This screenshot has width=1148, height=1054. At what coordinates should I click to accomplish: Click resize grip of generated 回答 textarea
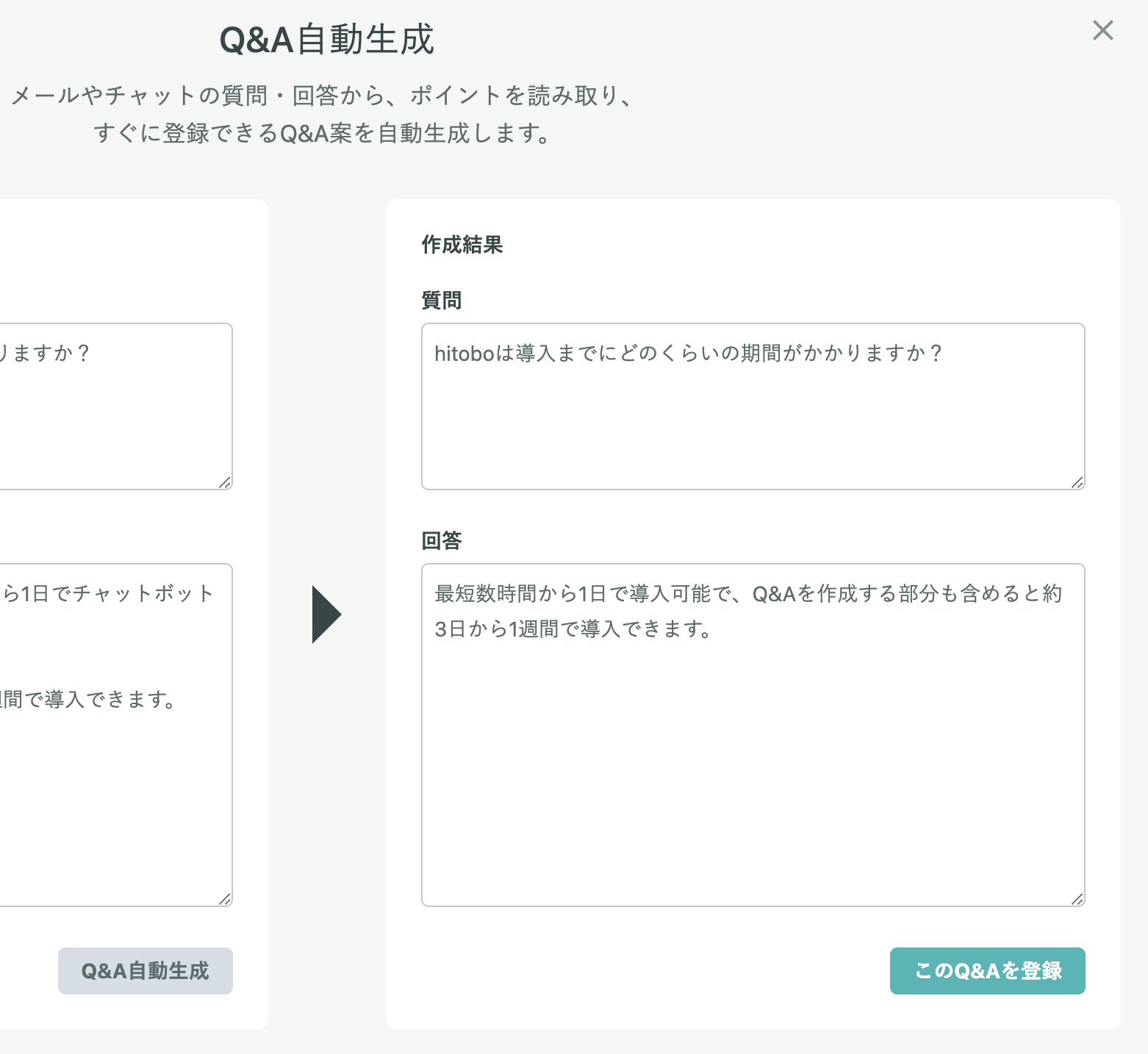coord(1077,899)
